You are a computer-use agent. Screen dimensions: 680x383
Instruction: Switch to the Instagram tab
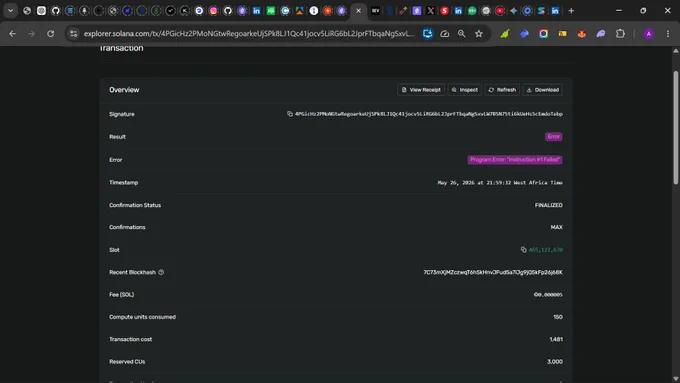[x=213, y=11]
